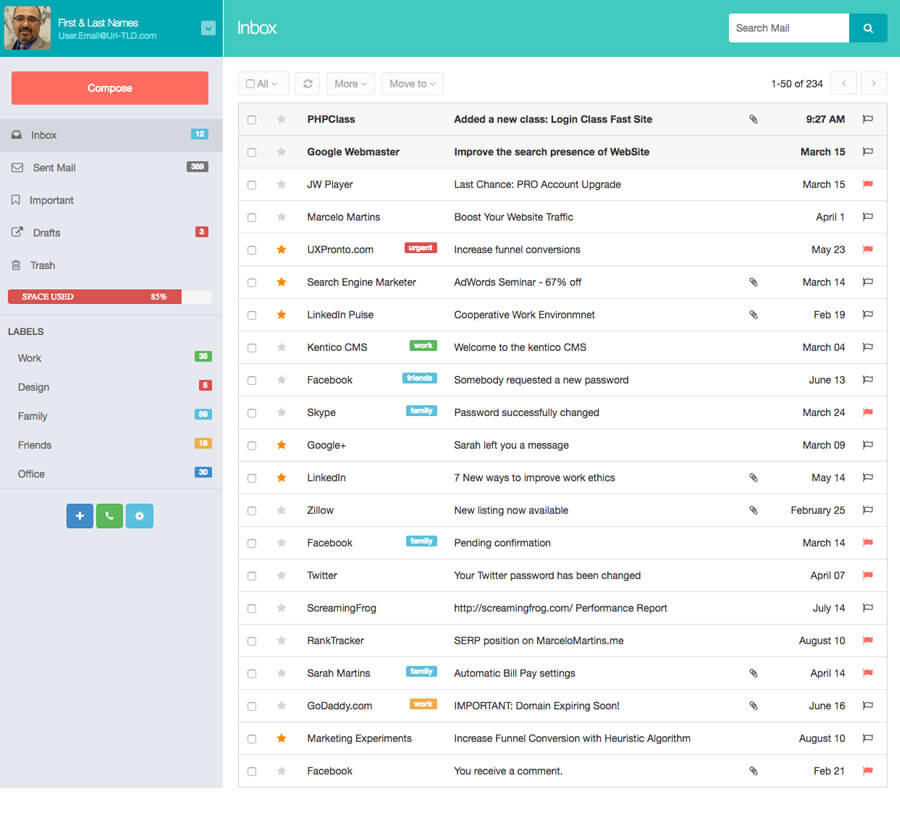Star the PHPClass email
The image size is (900, 814).
tap(281, 119)
